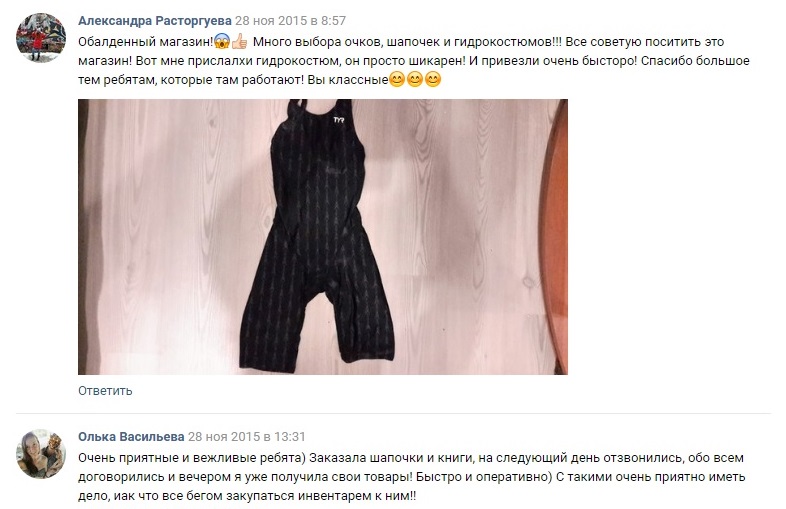Open the attached black swimsuit photo

pos(323,237)
